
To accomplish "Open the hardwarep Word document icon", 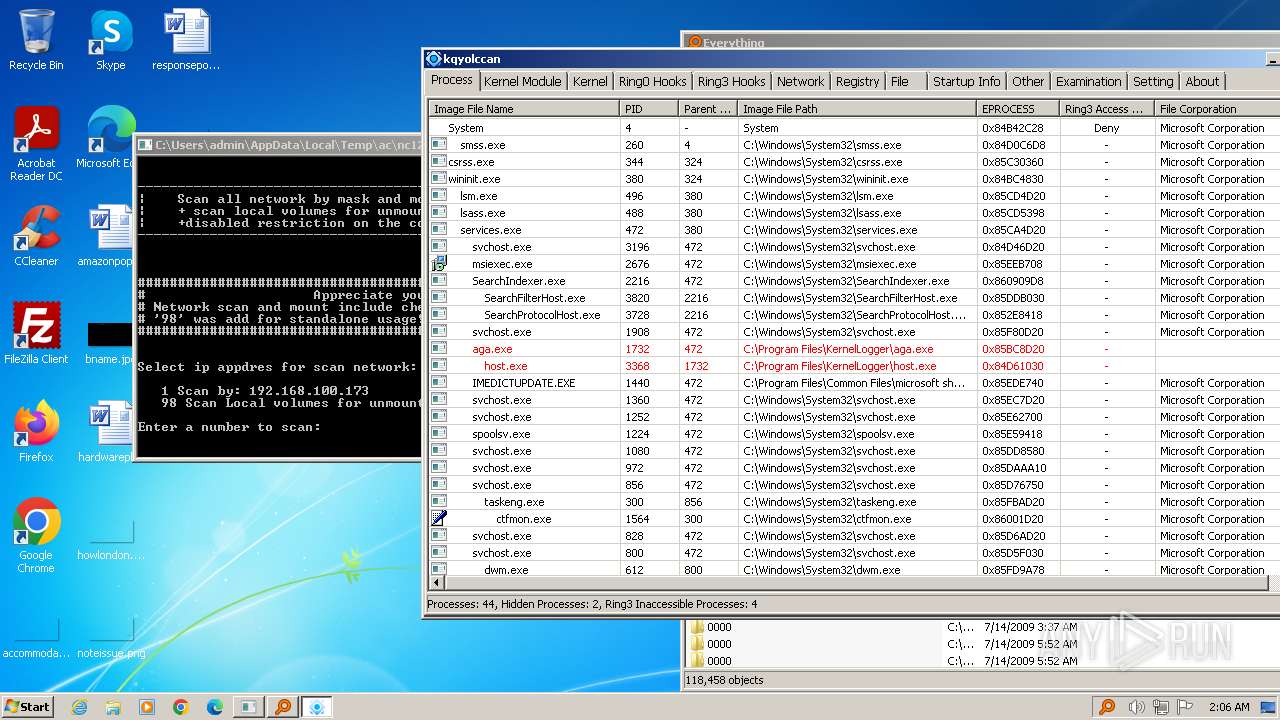I will coord(110,432).
